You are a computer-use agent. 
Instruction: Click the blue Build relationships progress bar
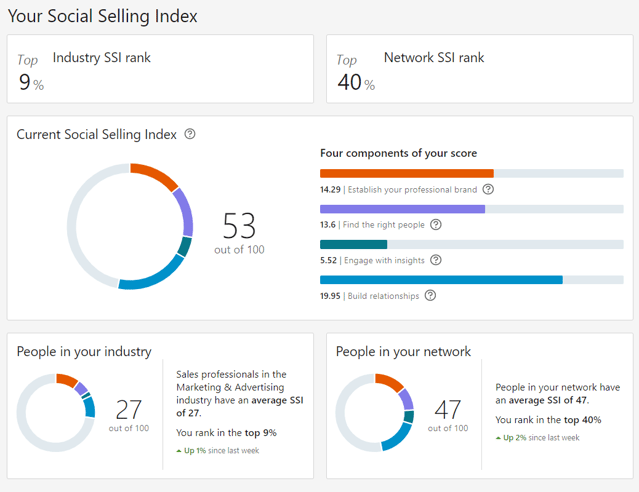[441, 280]
